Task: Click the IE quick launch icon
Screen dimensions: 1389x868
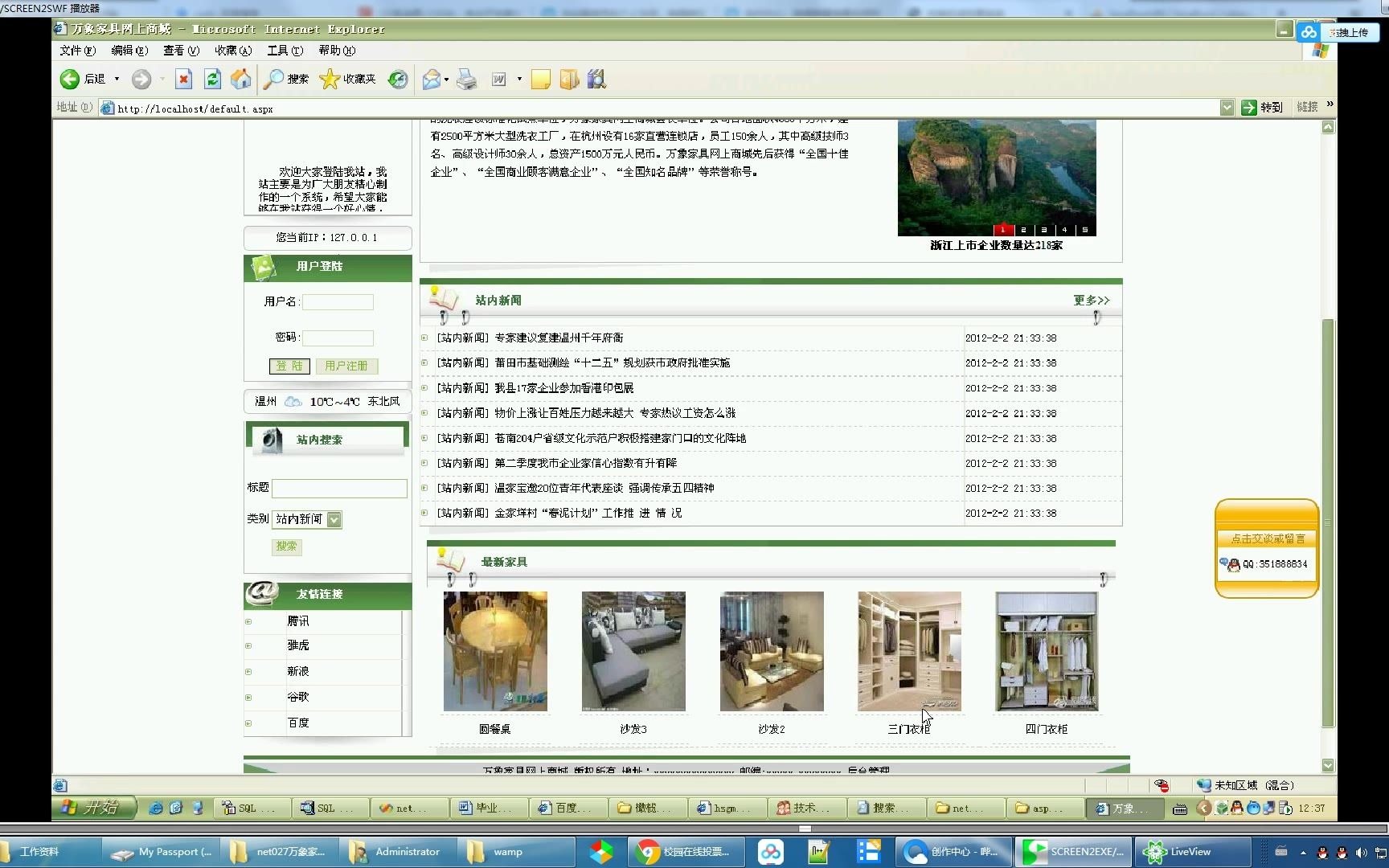Action: (156, 809)
